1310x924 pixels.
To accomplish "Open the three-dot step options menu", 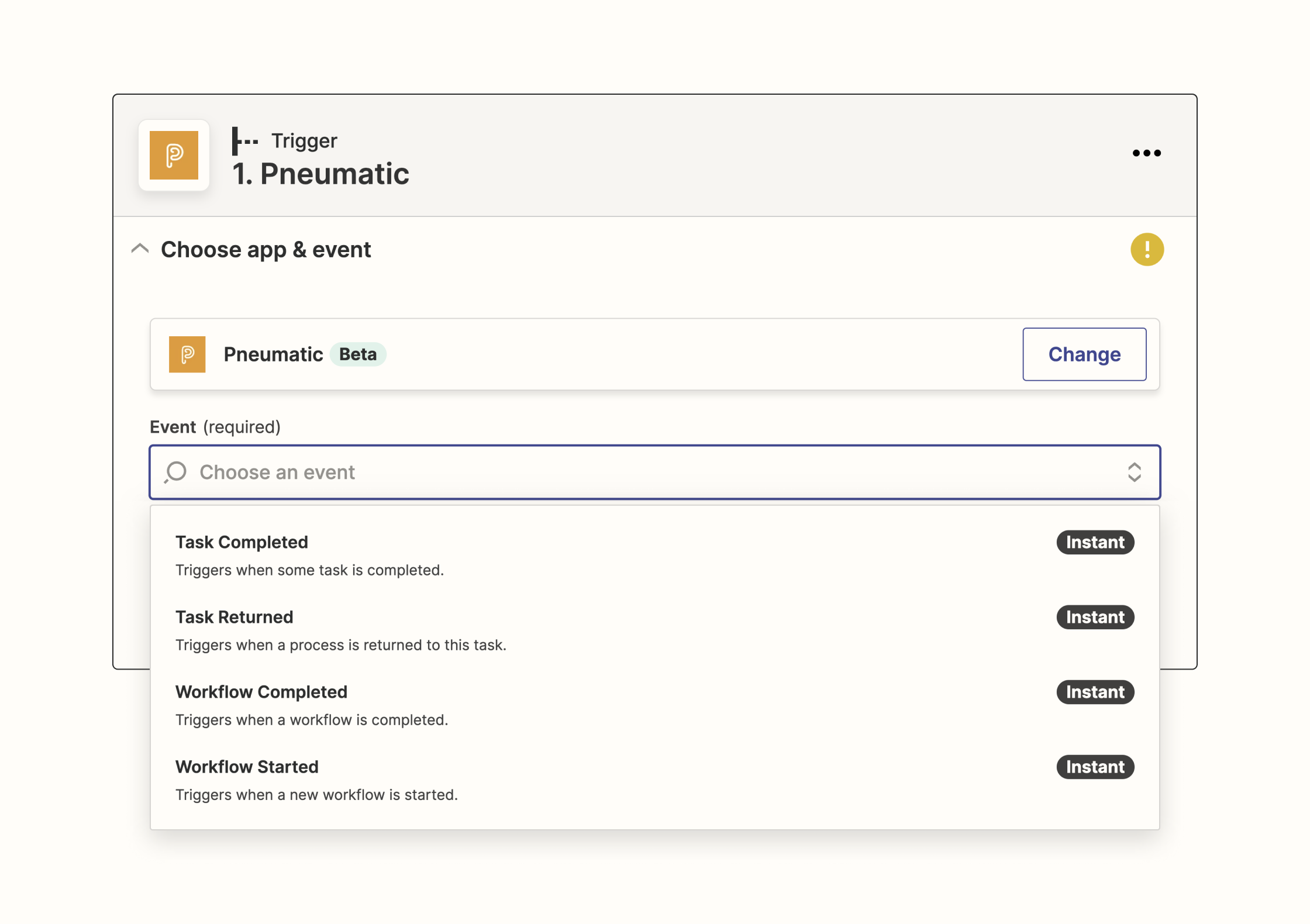I will (1146, 153).
